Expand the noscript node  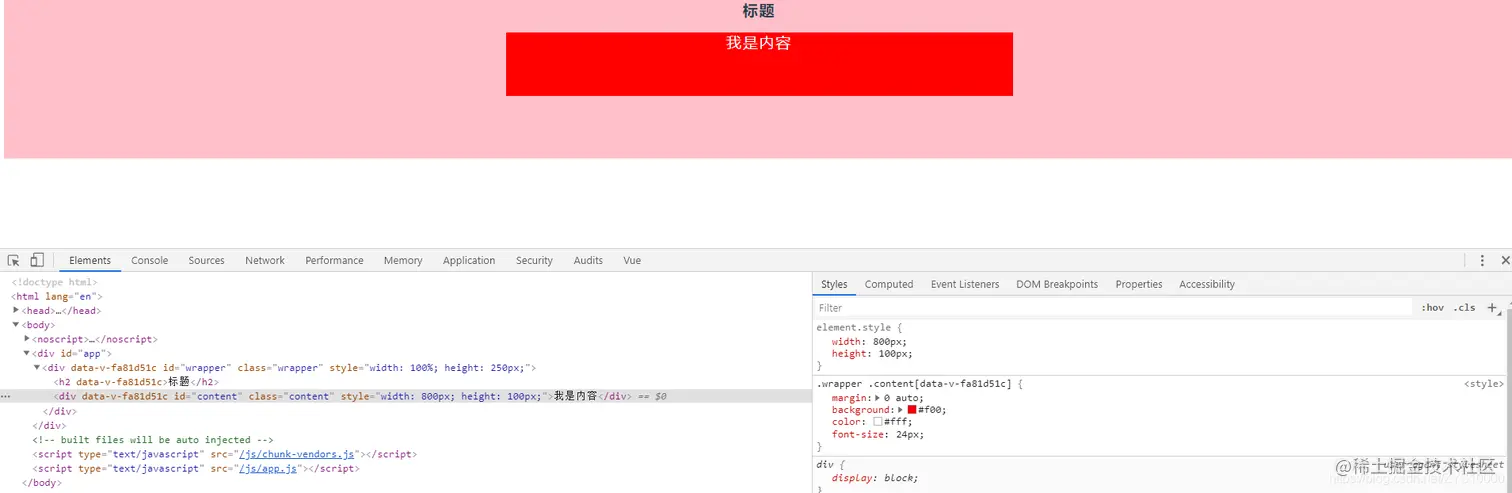pyautogui.click(x=27, y=339)
